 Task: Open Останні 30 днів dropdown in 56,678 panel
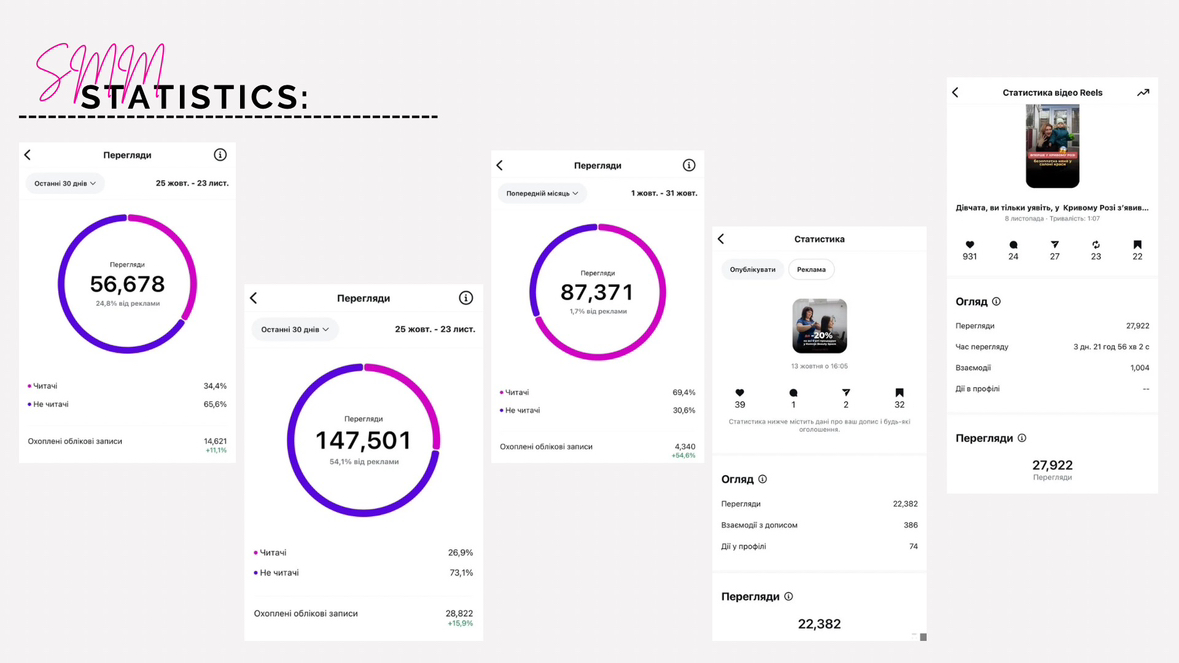[65, 184]
